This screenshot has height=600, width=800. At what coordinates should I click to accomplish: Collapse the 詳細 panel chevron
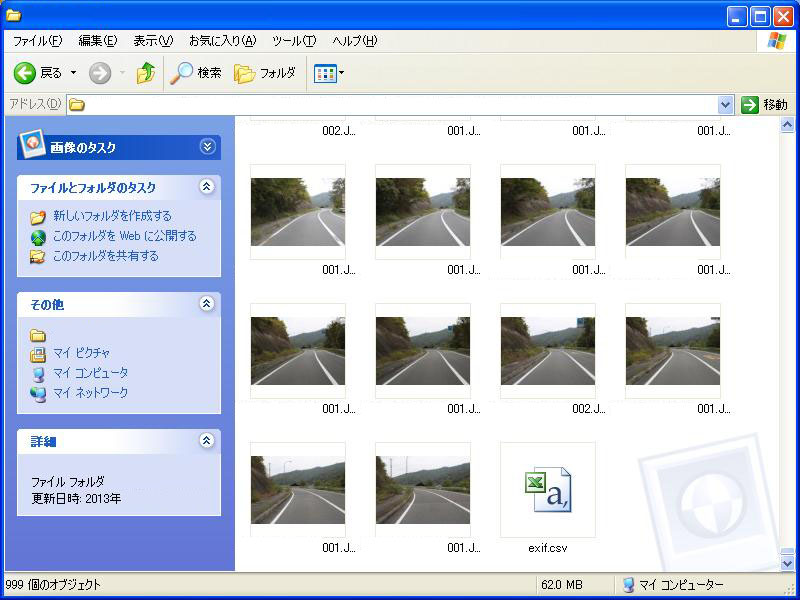tap(206, 441)
